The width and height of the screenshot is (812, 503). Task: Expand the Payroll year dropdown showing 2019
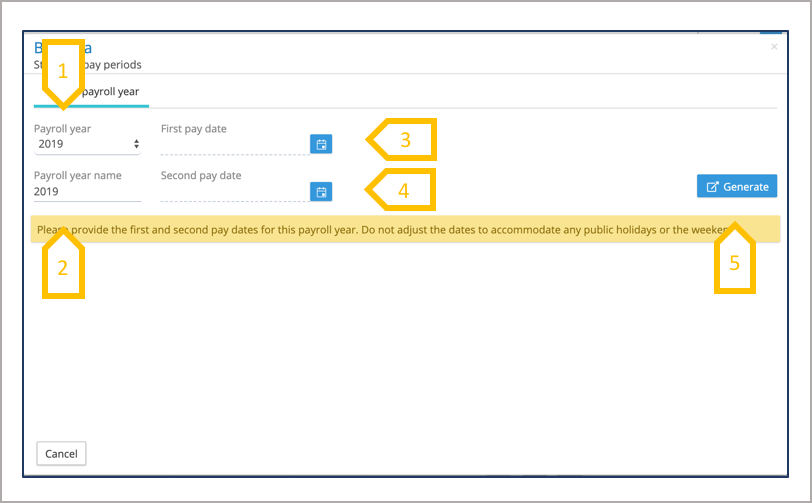pos(87,145)
